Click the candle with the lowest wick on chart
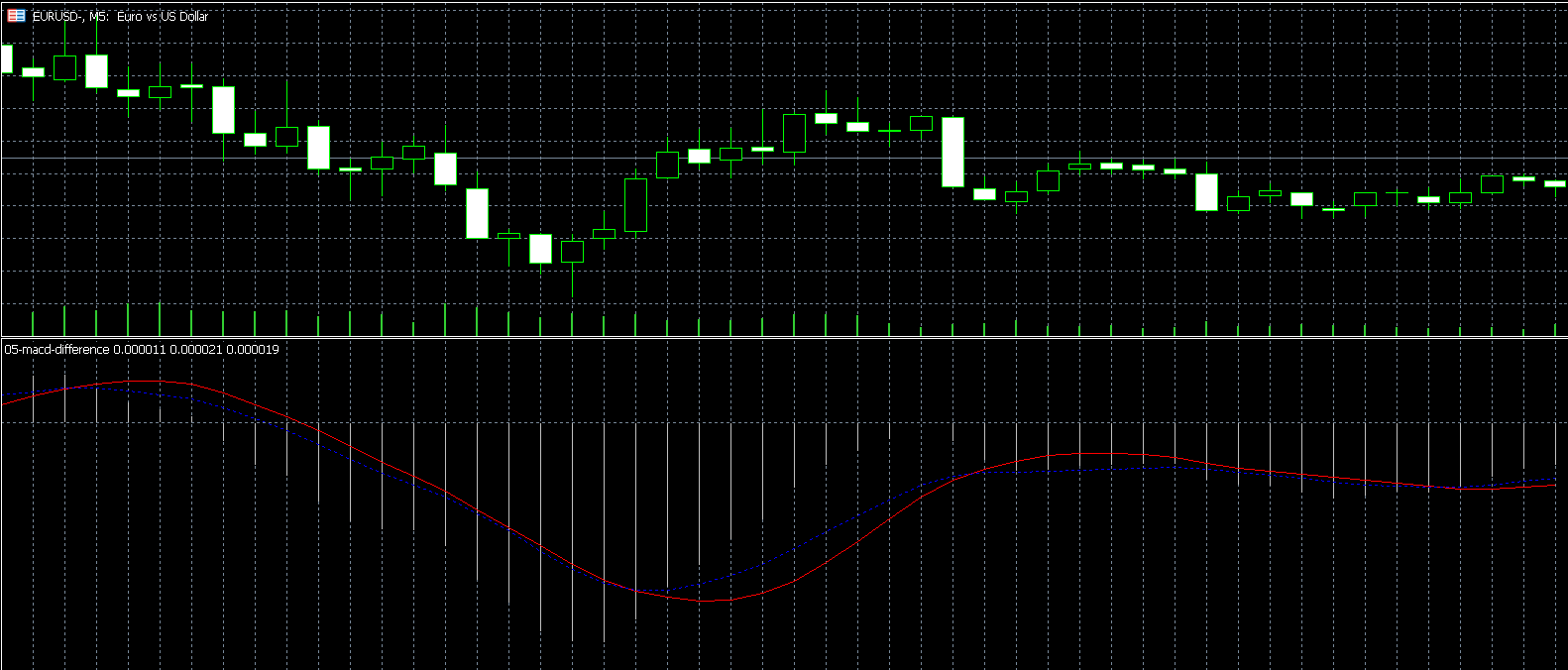1568x670 pixels. pos(572,252)
